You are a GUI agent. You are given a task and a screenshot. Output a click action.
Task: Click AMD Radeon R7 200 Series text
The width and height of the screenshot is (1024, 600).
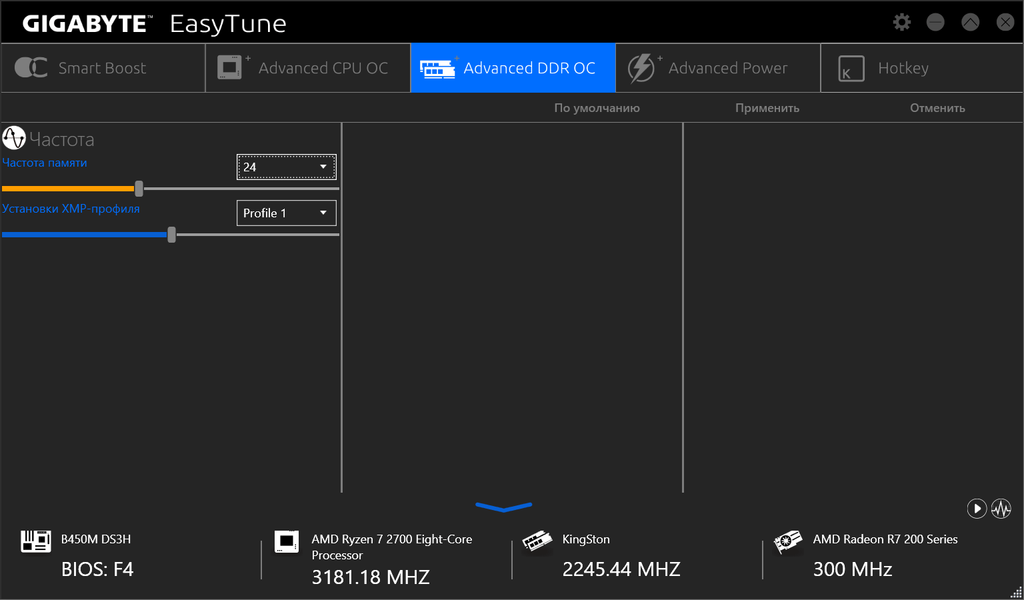click(x=885, y=539)
